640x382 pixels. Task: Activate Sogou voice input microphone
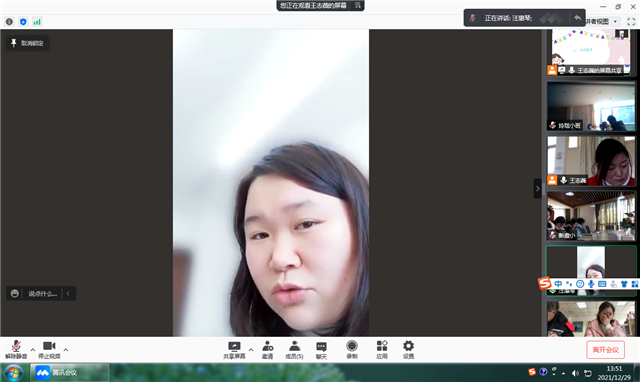point(591,284)
